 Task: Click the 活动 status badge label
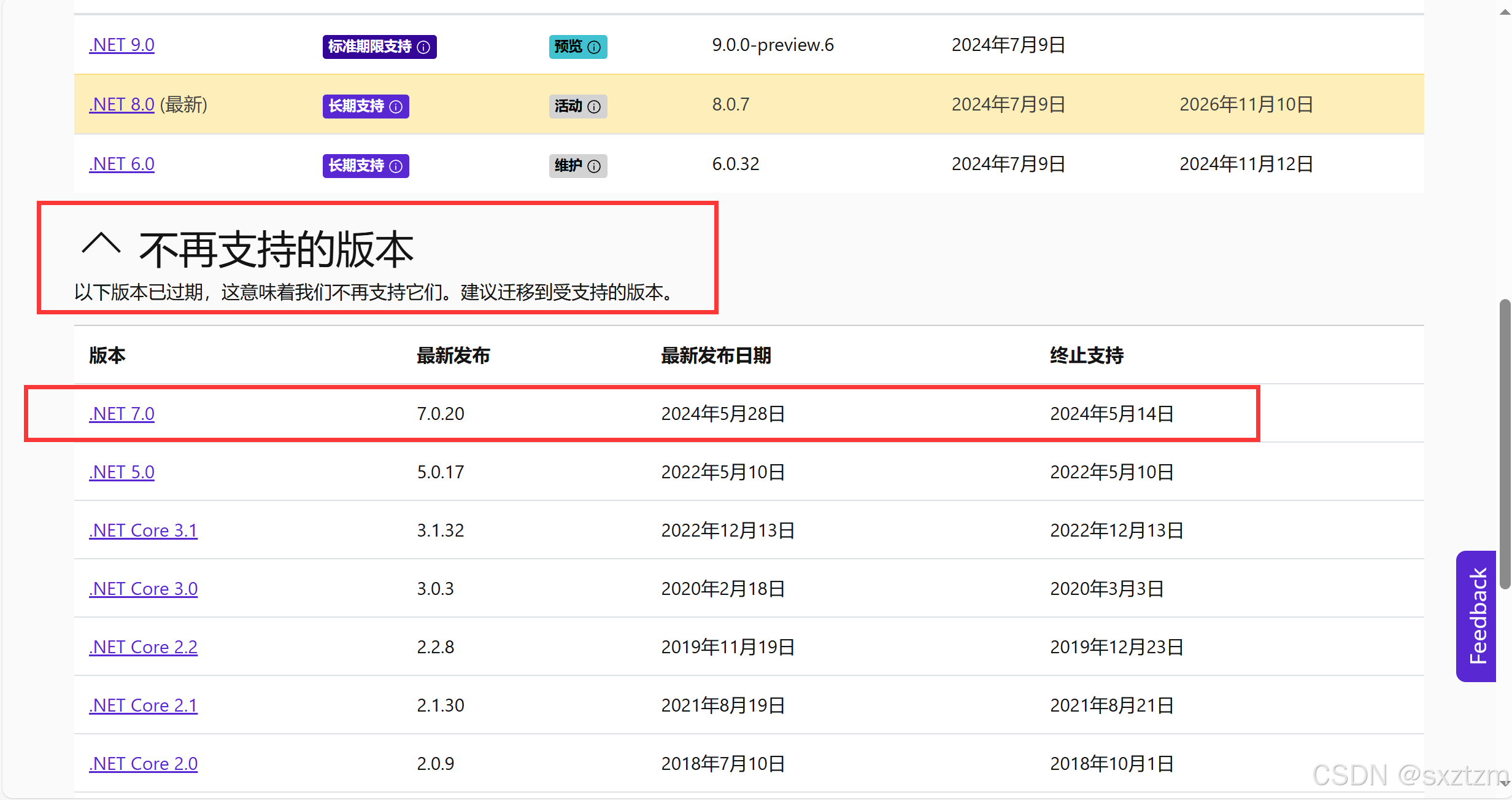click(568, 106)
